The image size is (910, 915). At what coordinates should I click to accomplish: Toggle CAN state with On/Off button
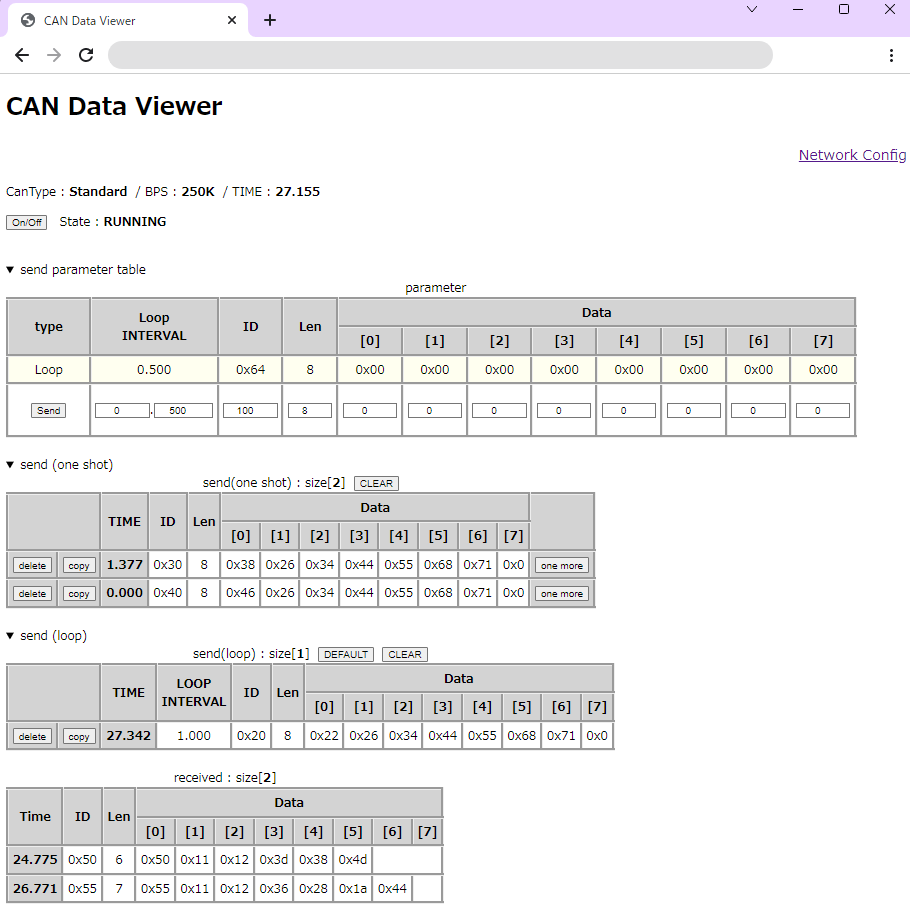pos(26,222)
